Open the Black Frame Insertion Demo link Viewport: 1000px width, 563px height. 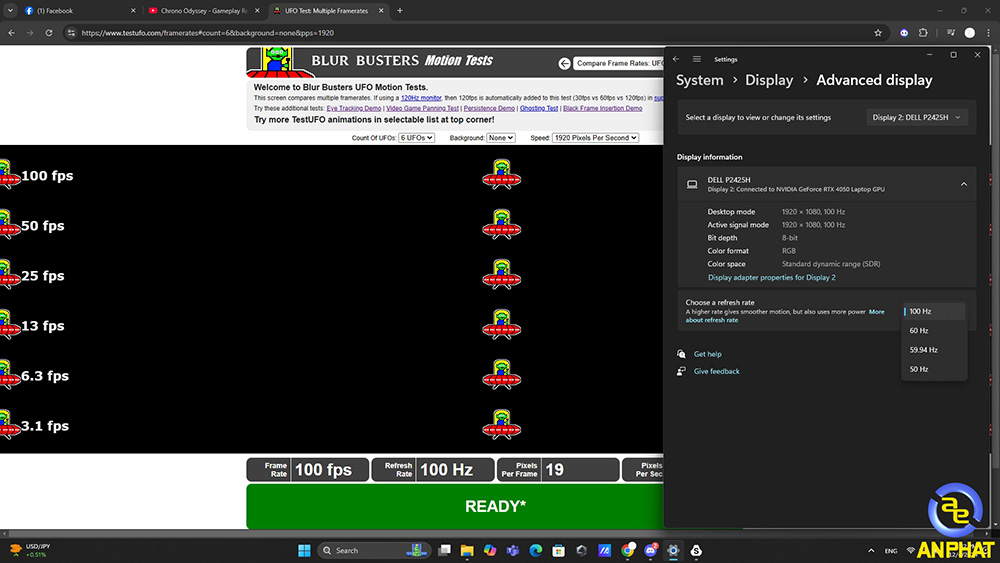pos(603,108)
